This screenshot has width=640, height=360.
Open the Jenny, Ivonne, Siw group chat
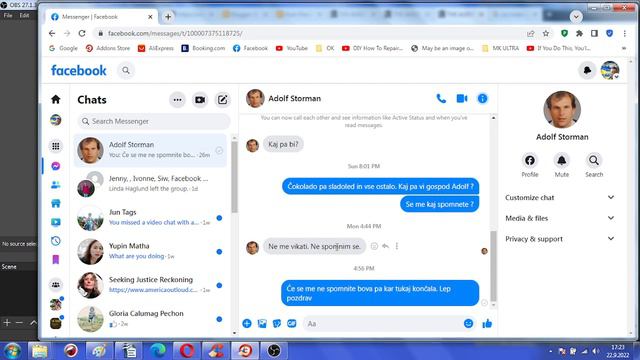[150, 184]
